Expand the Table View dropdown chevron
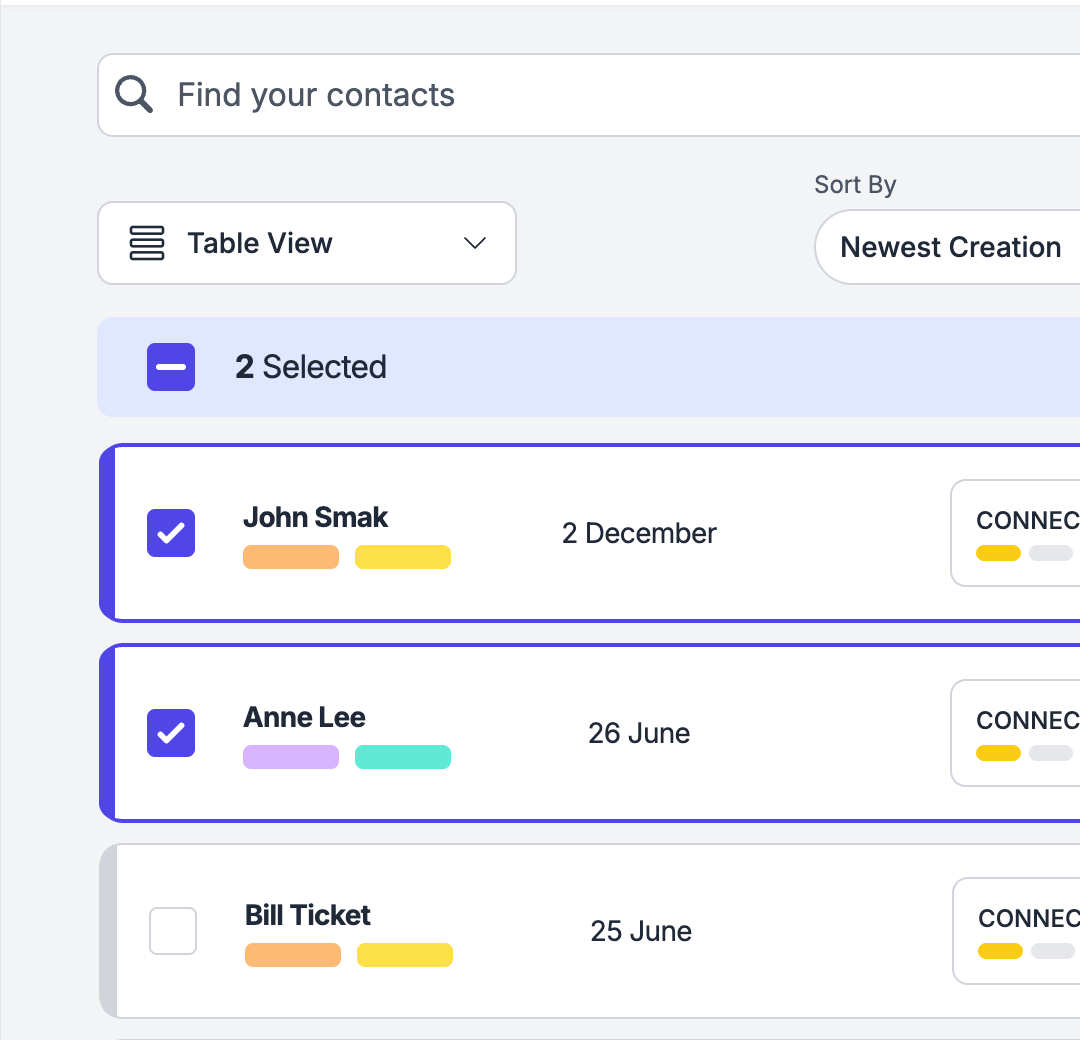The width and height of the screenshot is (1080, 1040). coord(475,243)
